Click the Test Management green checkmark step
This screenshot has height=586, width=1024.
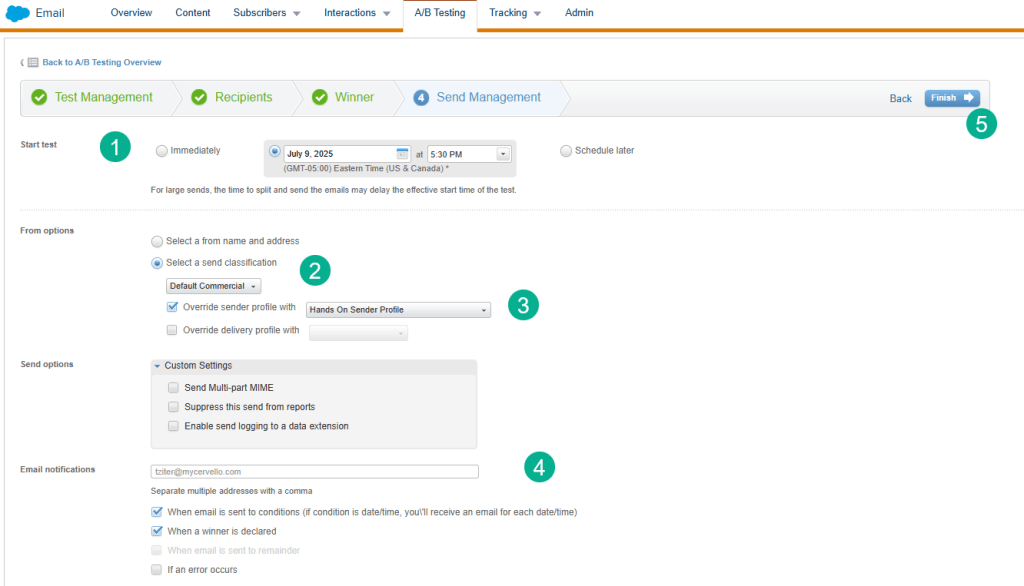click(x=40, y=98)
